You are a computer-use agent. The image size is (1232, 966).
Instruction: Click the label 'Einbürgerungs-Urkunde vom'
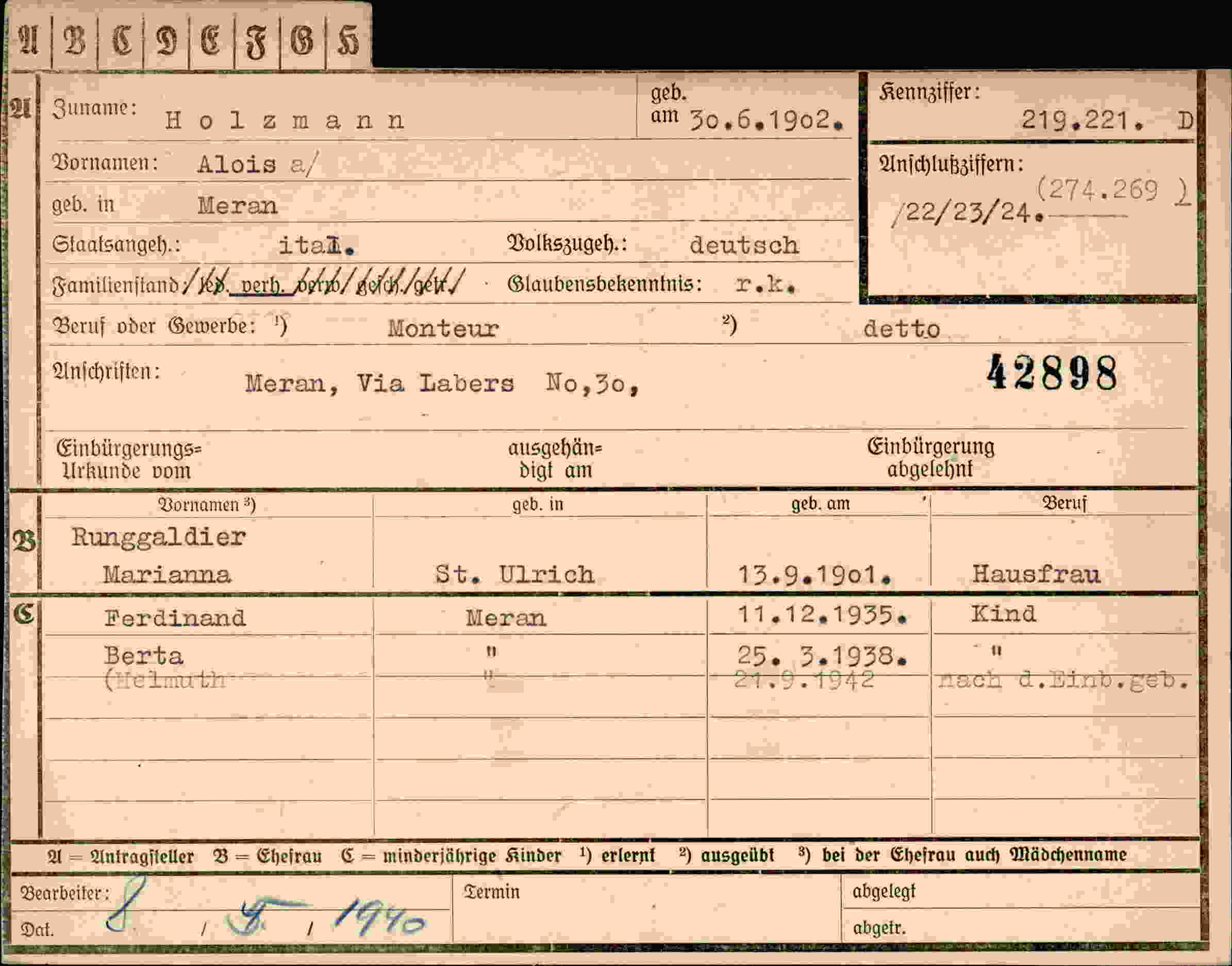point(129,459)
